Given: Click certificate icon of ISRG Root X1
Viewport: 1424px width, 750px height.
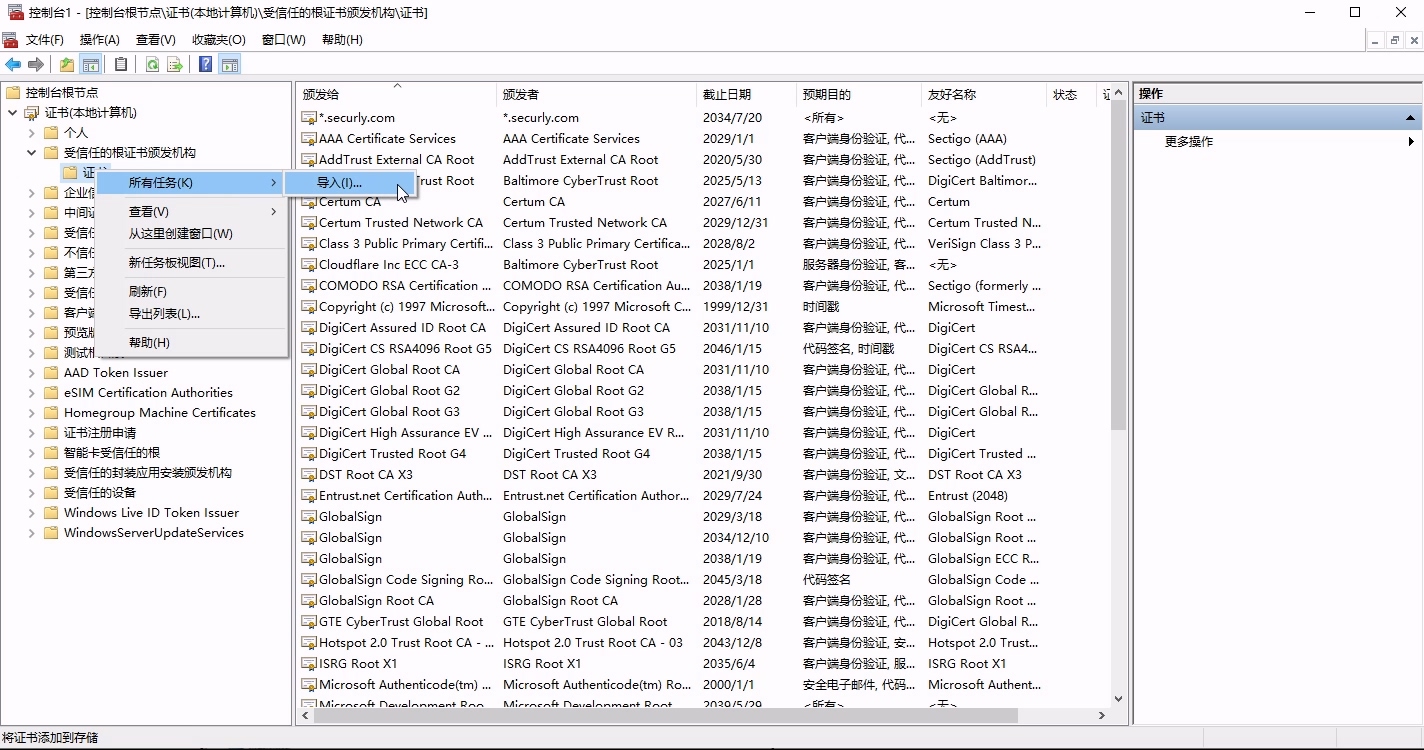Looking at the screenshot, I should tap(309, 664).
